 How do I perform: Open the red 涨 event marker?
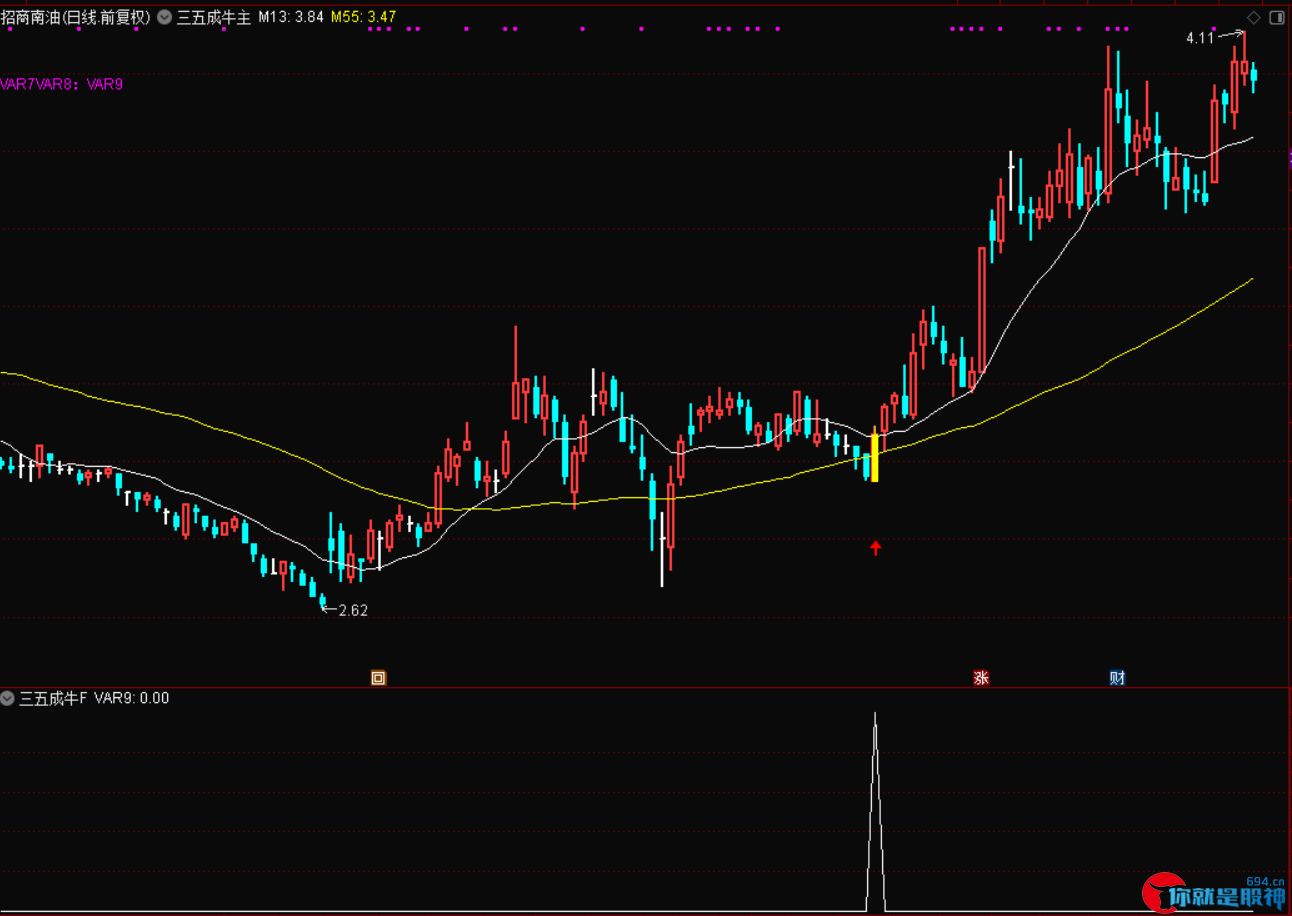pyautogui.click(x=981, y=677)
